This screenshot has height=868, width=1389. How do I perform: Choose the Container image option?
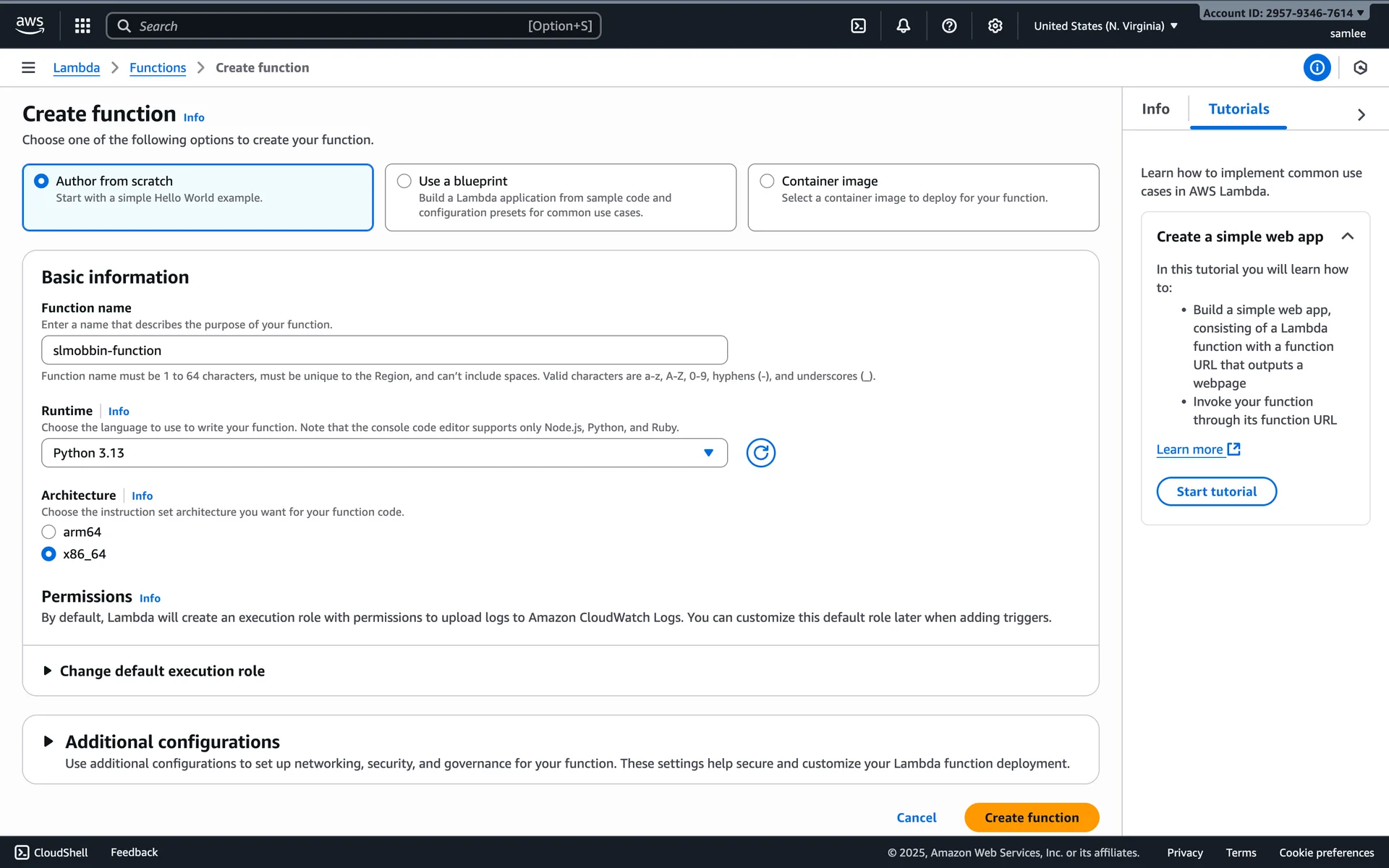pyautogui.click(x=767, y=181)
